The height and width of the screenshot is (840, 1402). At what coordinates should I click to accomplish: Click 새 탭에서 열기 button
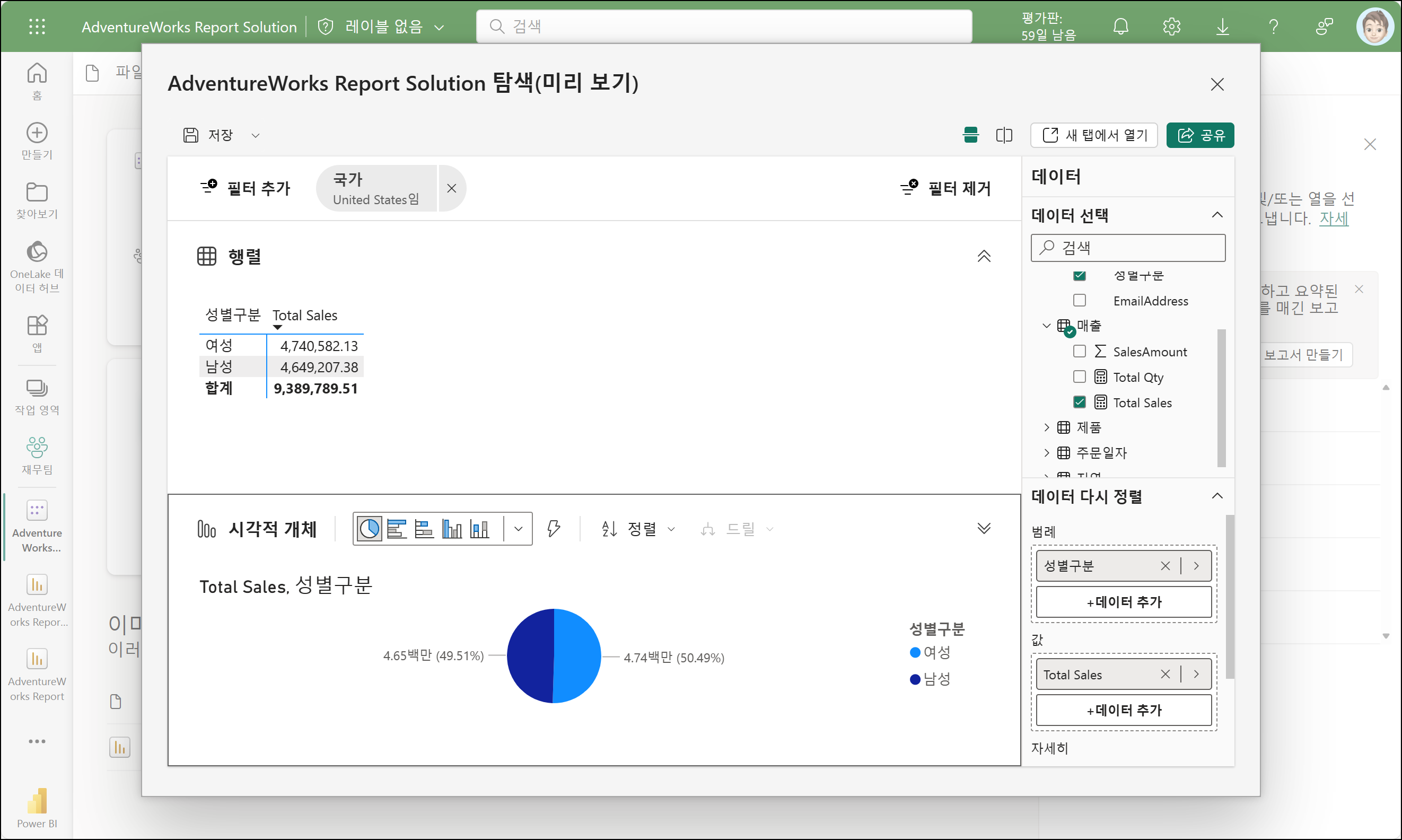[x=1093, y=135]
